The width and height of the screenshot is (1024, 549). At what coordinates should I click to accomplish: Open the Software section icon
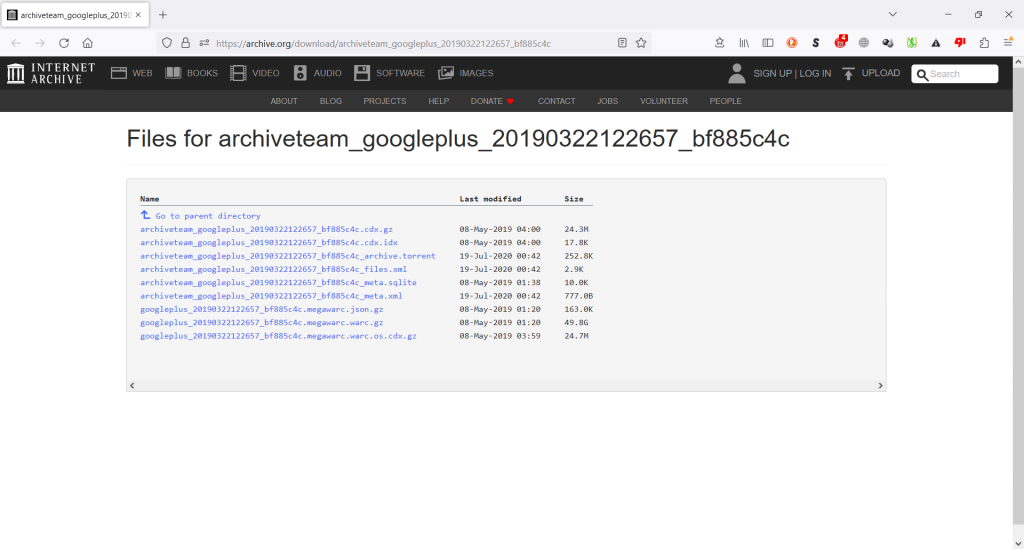click(x=362, y=73)
